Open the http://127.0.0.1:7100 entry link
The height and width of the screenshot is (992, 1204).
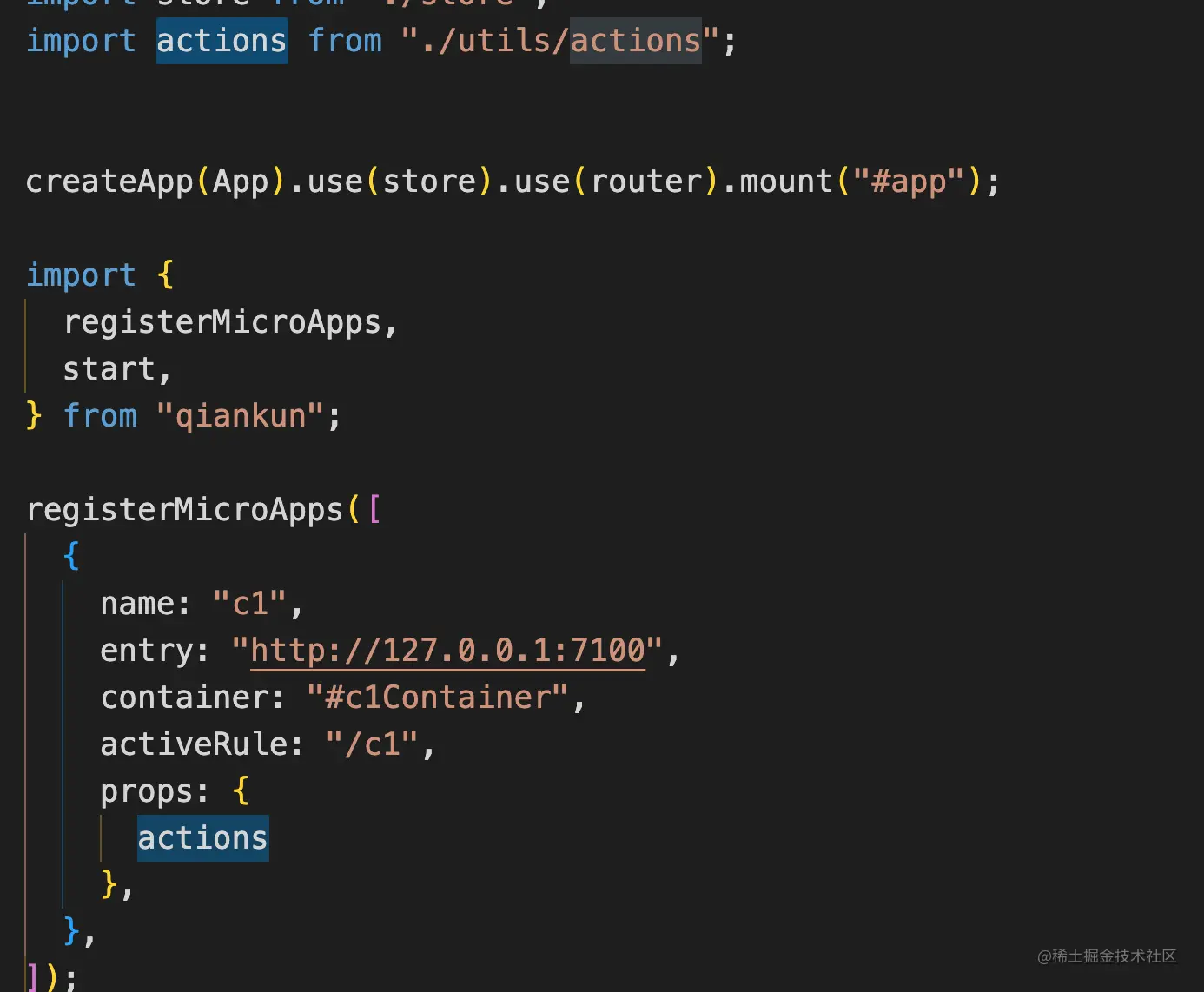click(448, 651)
